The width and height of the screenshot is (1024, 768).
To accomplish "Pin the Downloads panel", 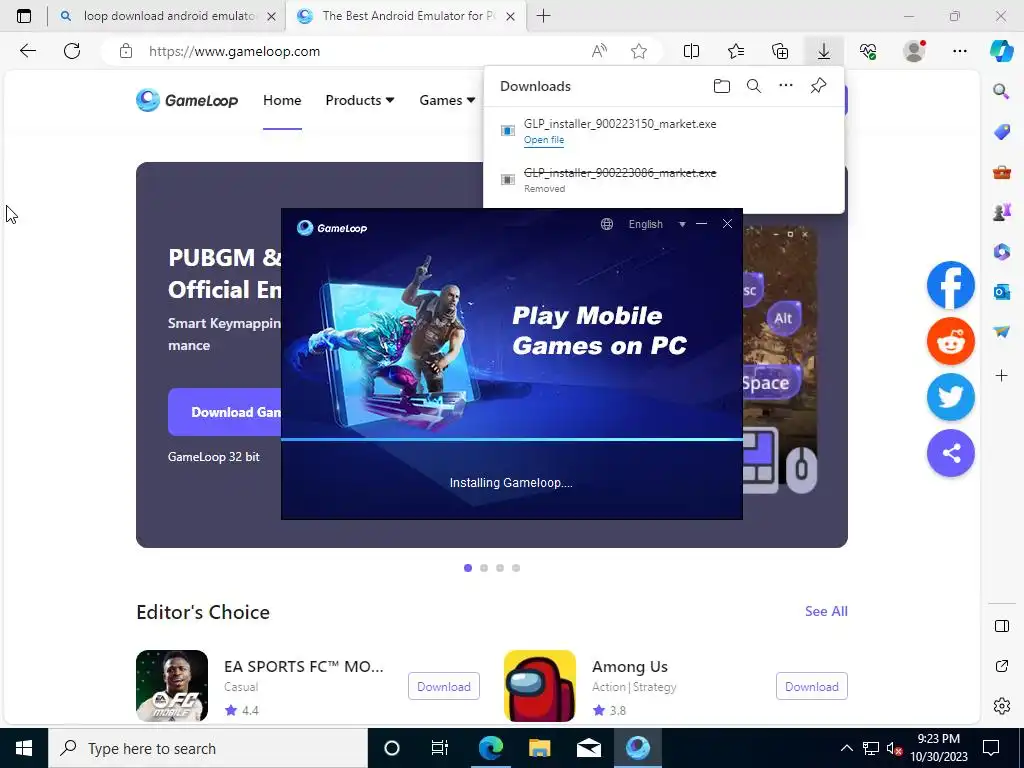I will click(x=818, y=86).
